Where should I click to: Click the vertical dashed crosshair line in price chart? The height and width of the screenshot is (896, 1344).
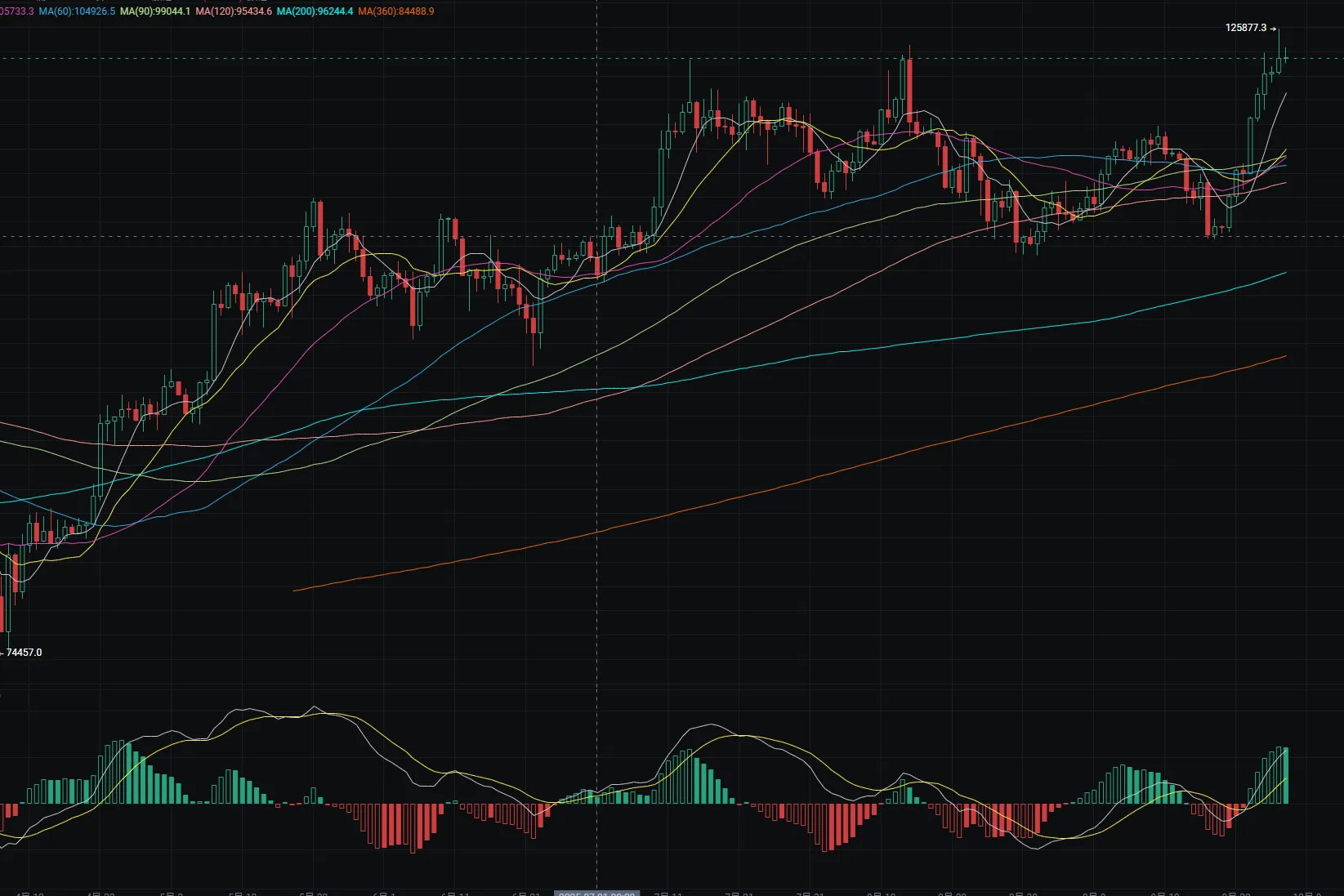click(x=597, y=408)
